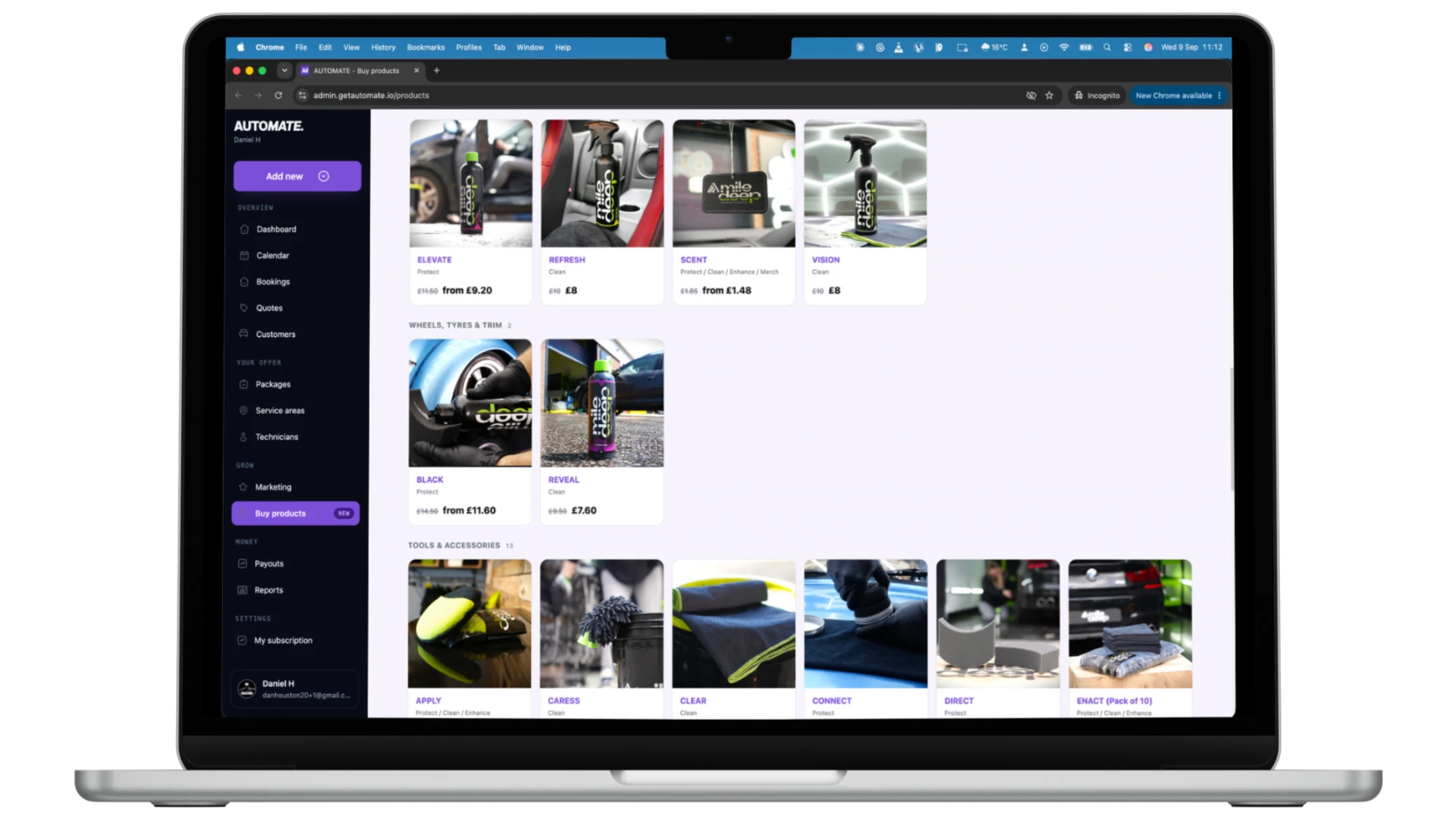Click the Calendar icon in sidebar

244,256
